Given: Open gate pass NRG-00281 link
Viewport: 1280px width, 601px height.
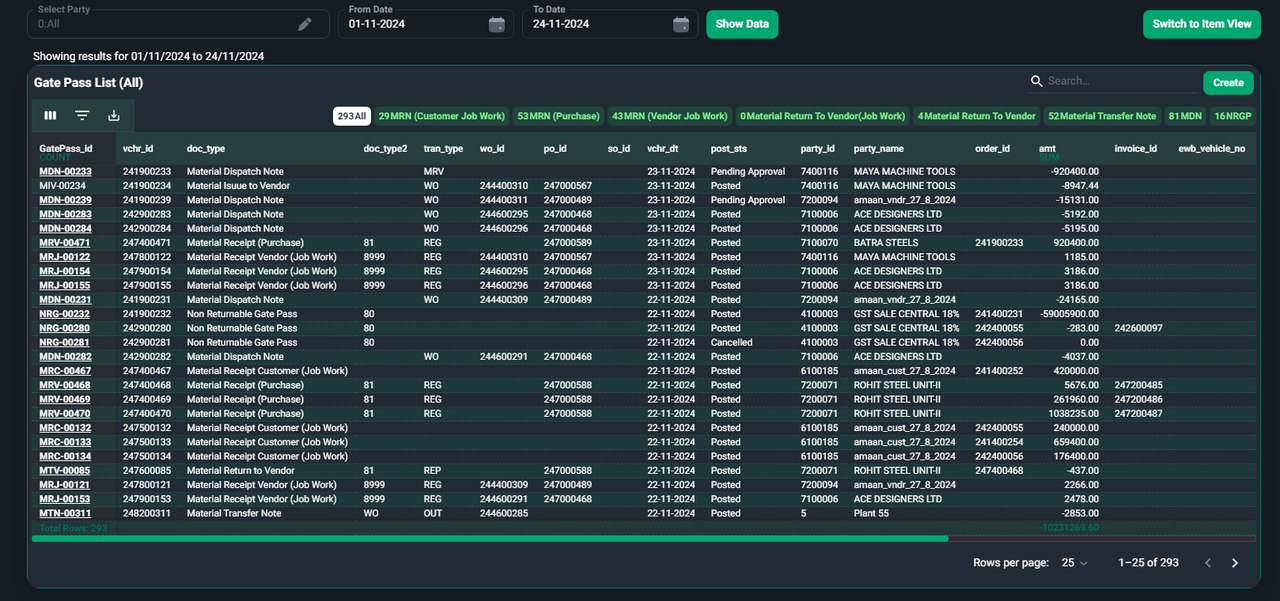Looking at the screenshot, I should coord(65,342).
